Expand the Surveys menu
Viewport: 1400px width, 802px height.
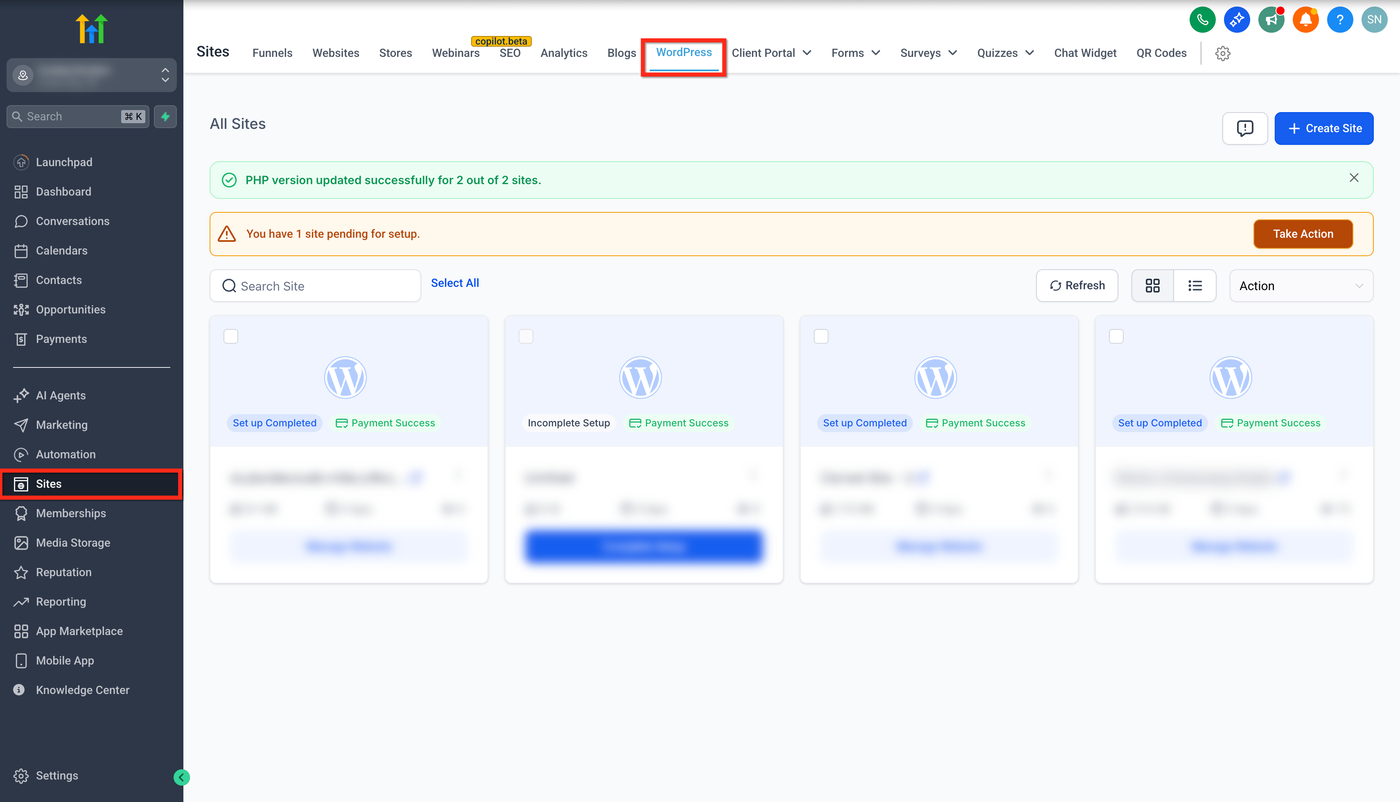tap(929, 53)
